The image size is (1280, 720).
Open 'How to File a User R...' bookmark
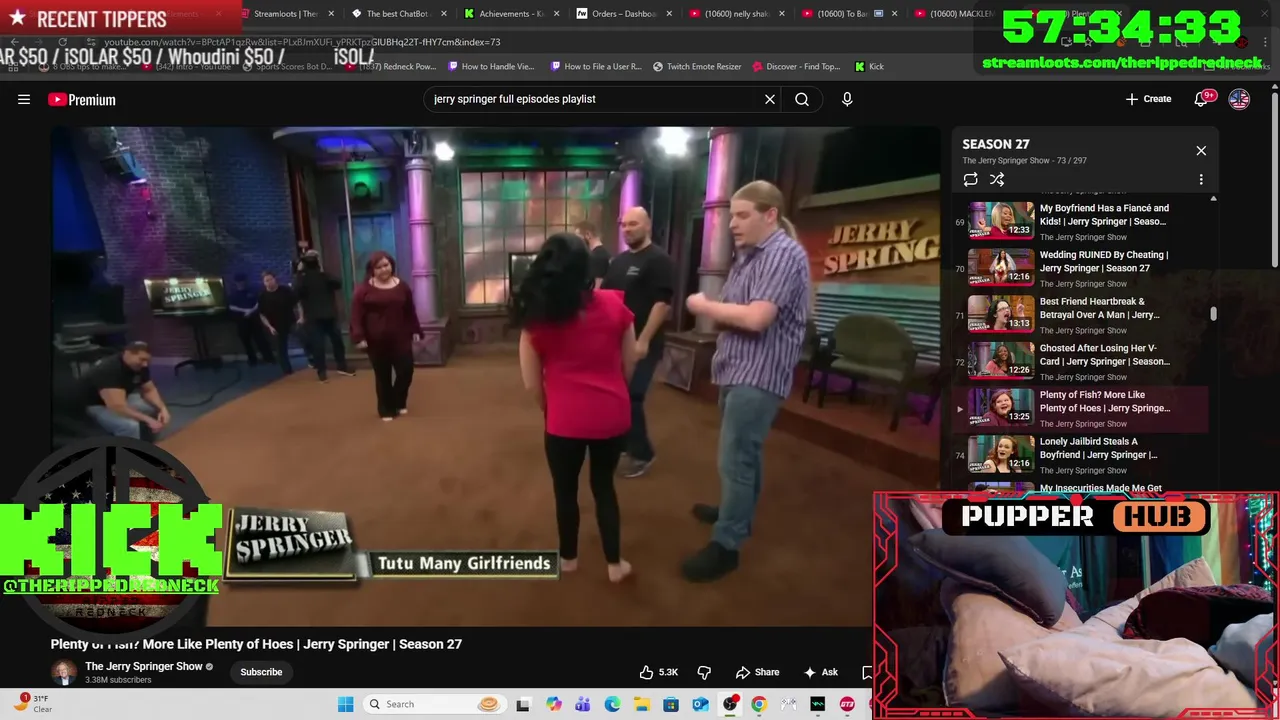(x=596, y=66)
